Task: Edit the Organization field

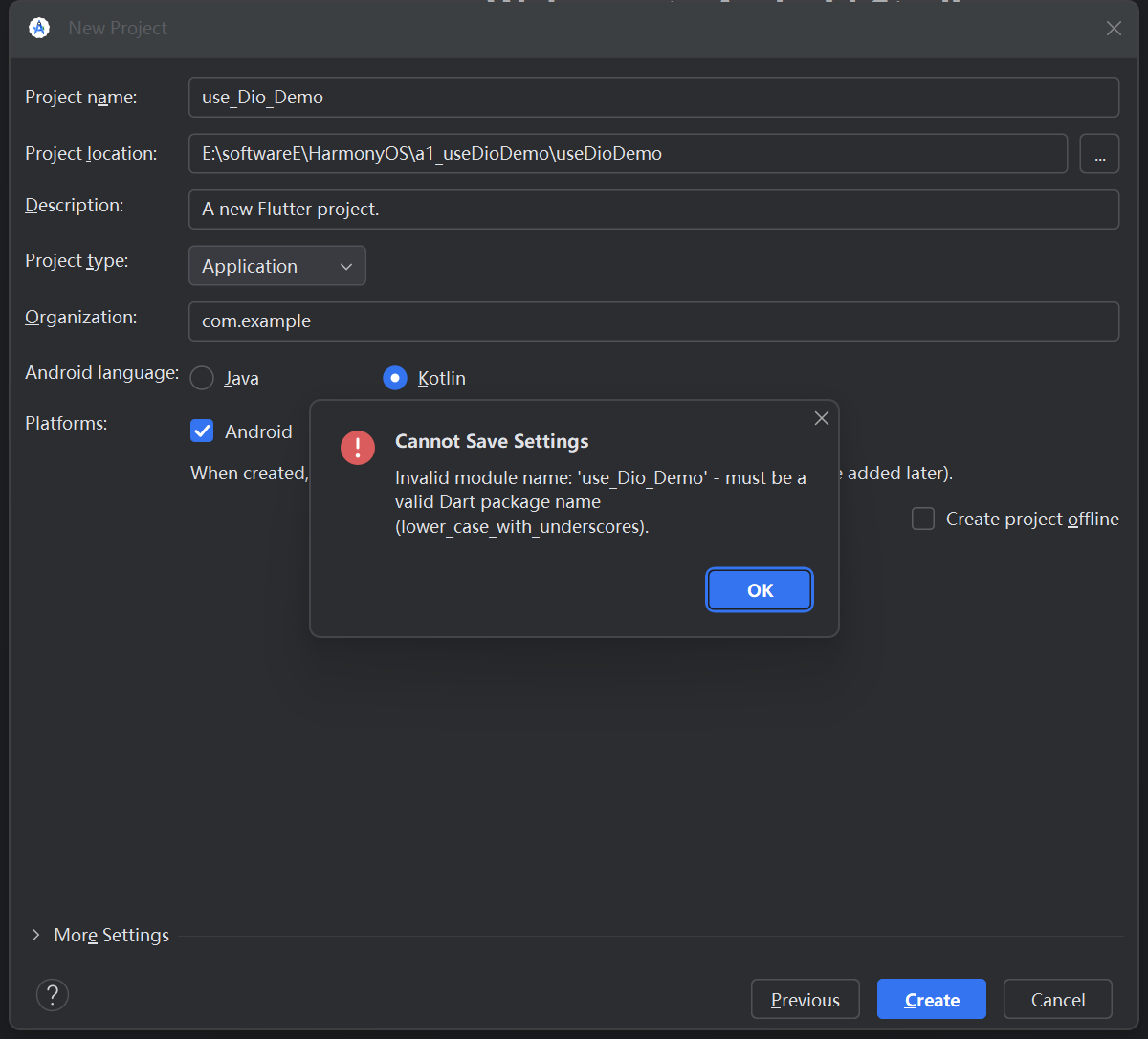Action: coord(654,321)
